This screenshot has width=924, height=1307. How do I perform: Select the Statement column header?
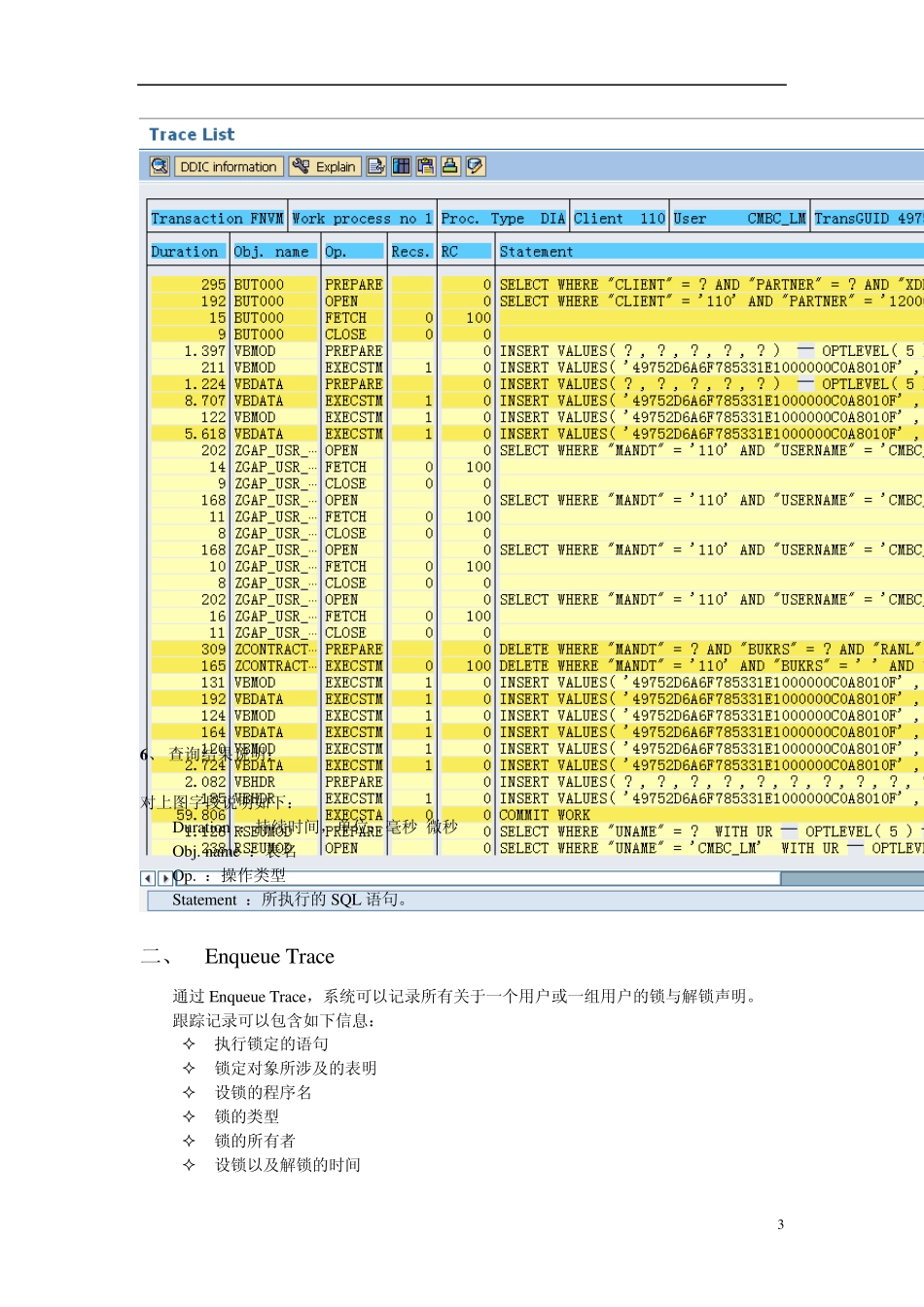(x=710, y=252)
